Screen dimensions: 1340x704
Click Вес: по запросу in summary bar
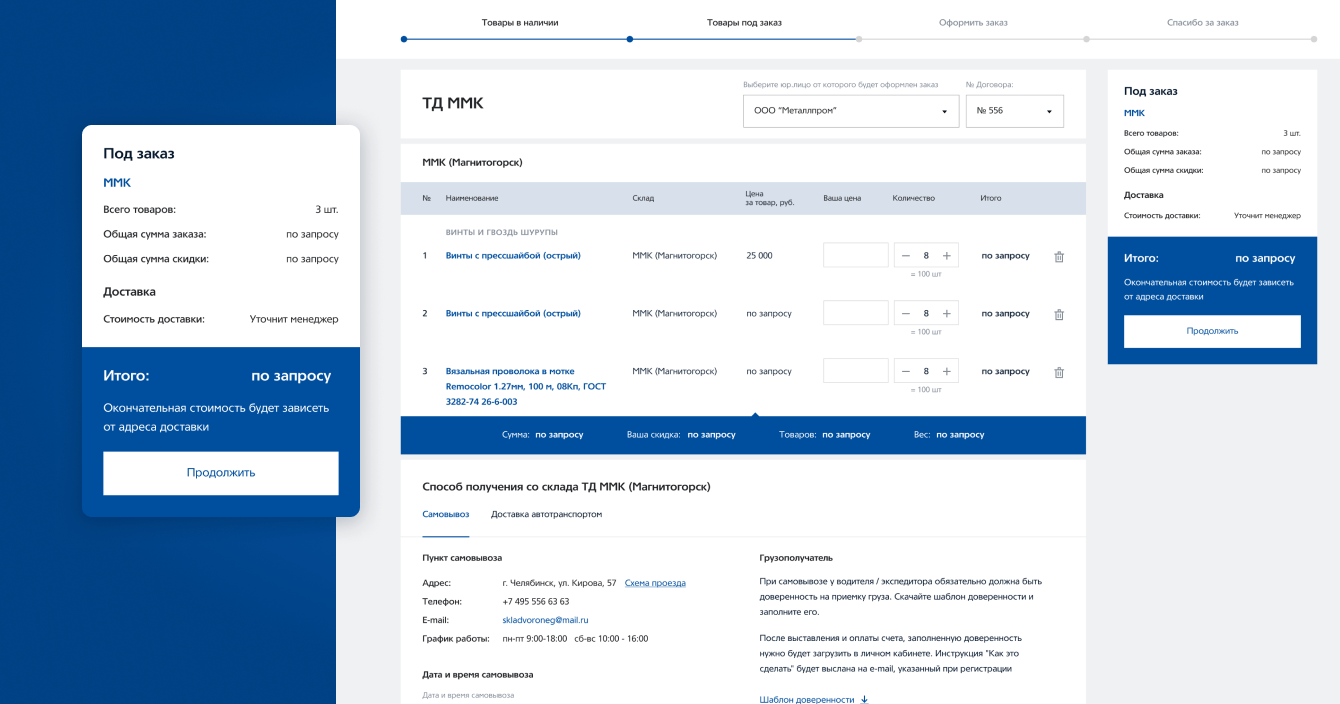949,435
